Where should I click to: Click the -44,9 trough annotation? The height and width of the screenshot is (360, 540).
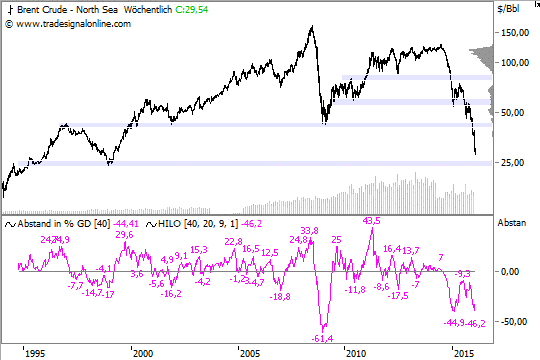point(454,323)
